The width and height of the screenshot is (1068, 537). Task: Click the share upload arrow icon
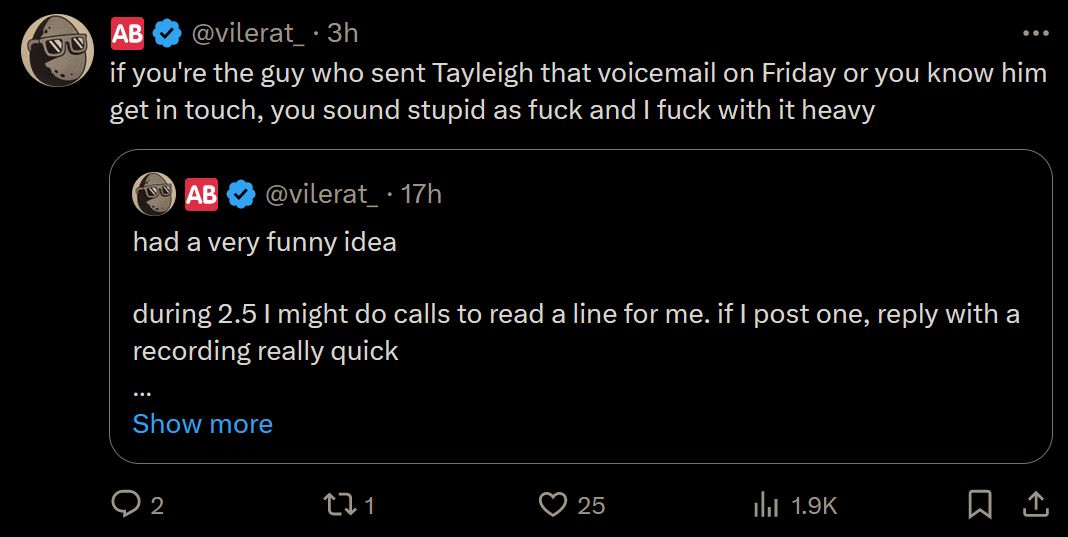tap(1036, 505)
